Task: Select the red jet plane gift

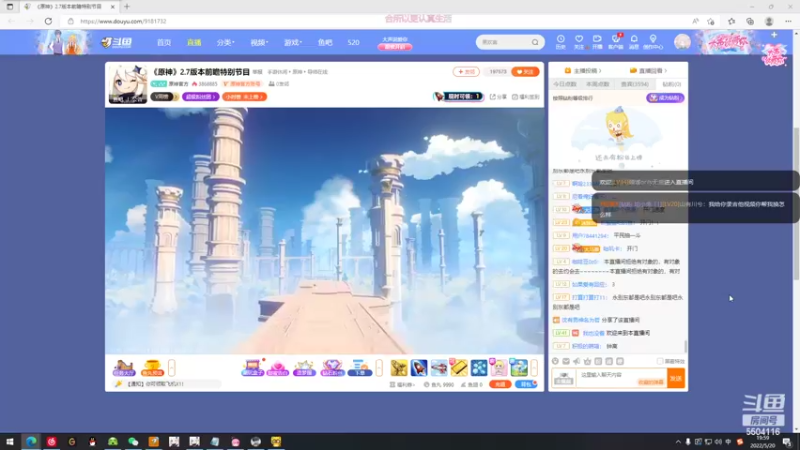Action: [x=439, y=367]
